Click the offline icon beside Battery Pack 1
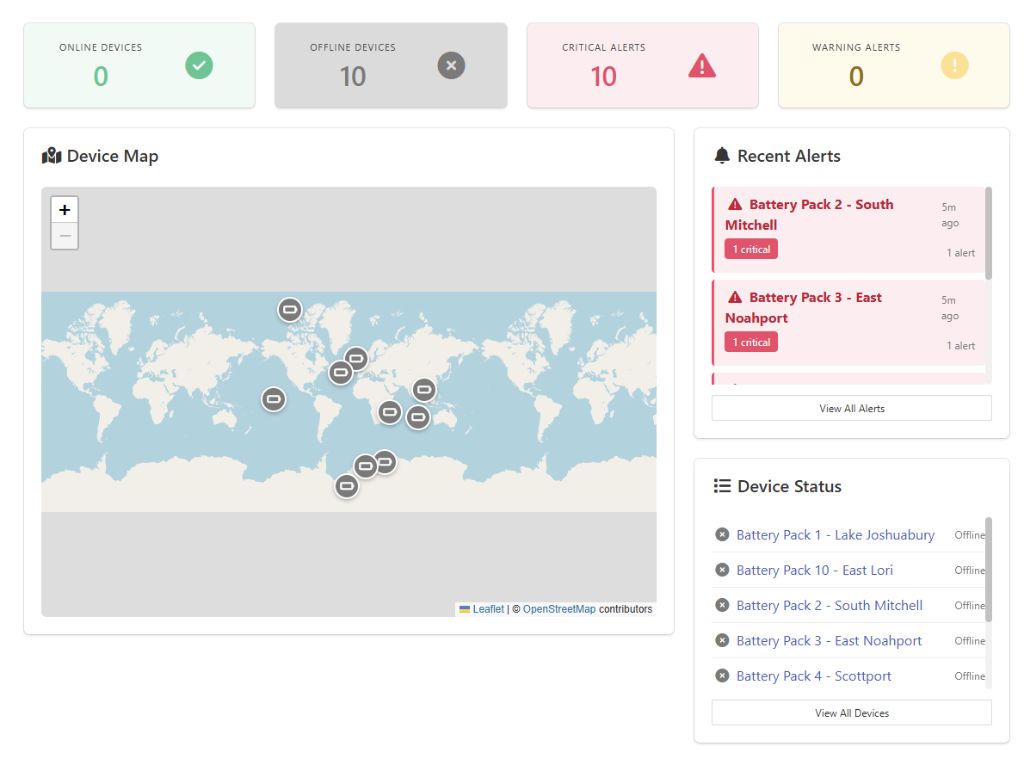 click(722, 534)
